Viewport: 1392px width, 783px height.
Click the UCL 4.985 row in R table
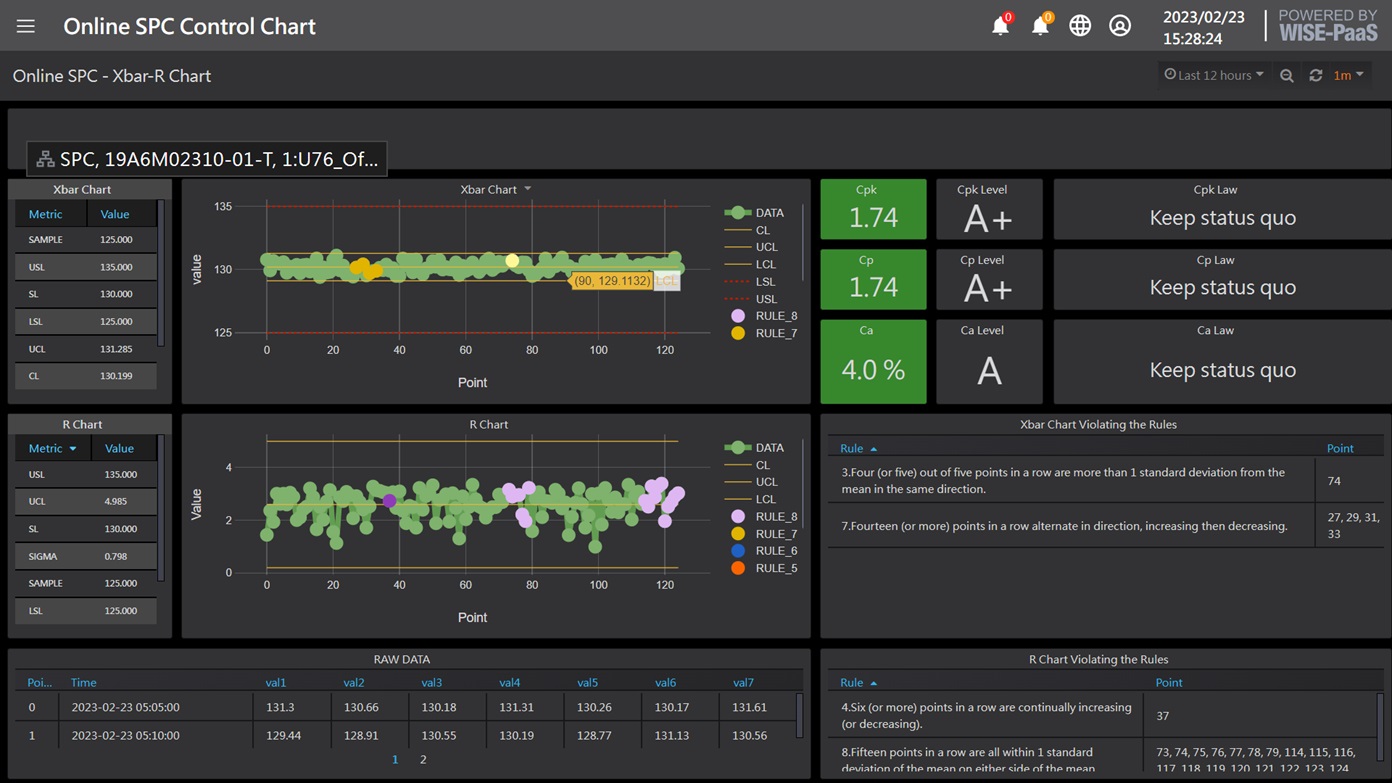click(86, 501)
